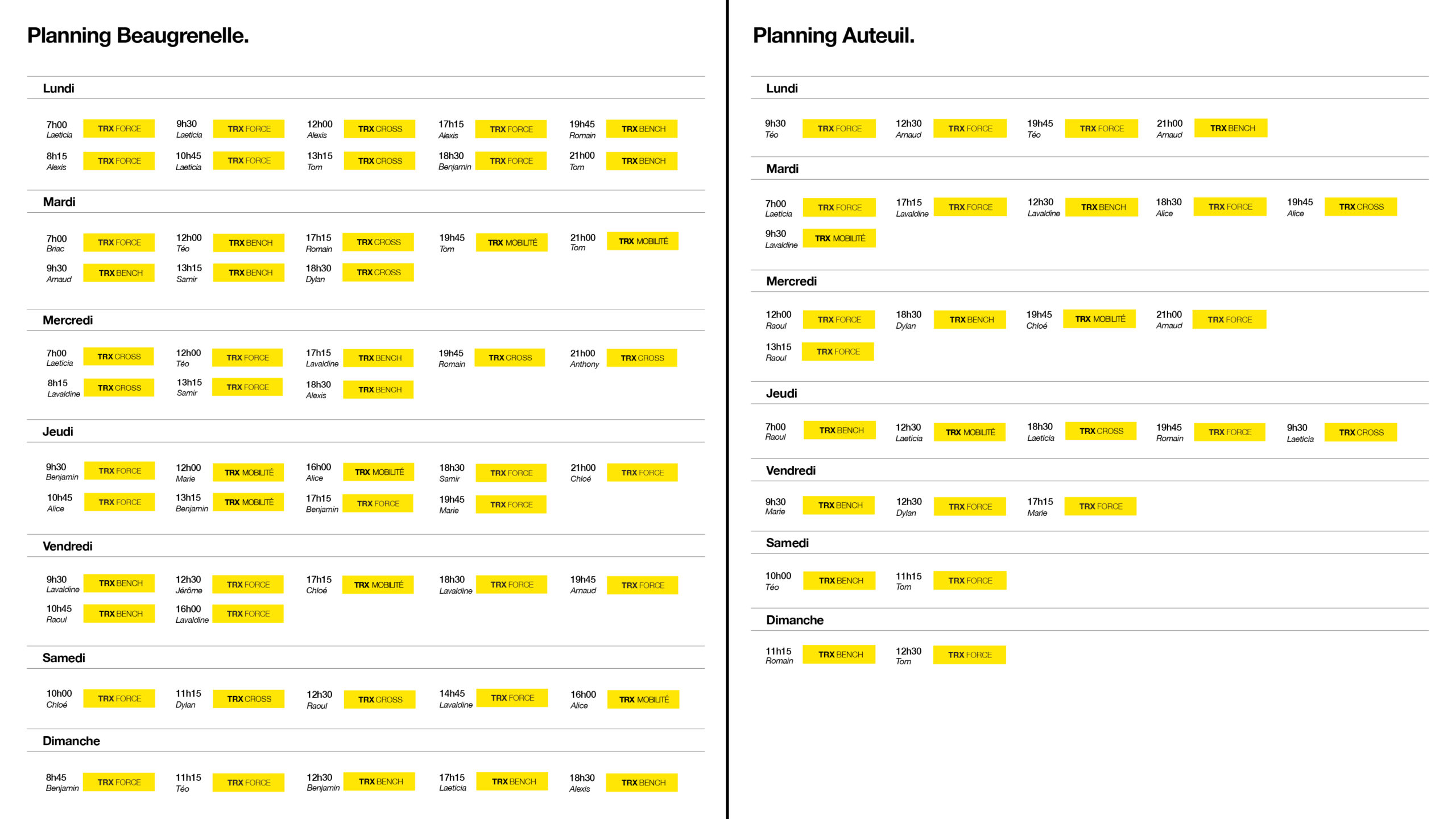Click Auteuil Mardi 19h45 TRX CROSS with Alice
This screenshot has width=1456, height=819.
click(x=1360, y=207)
